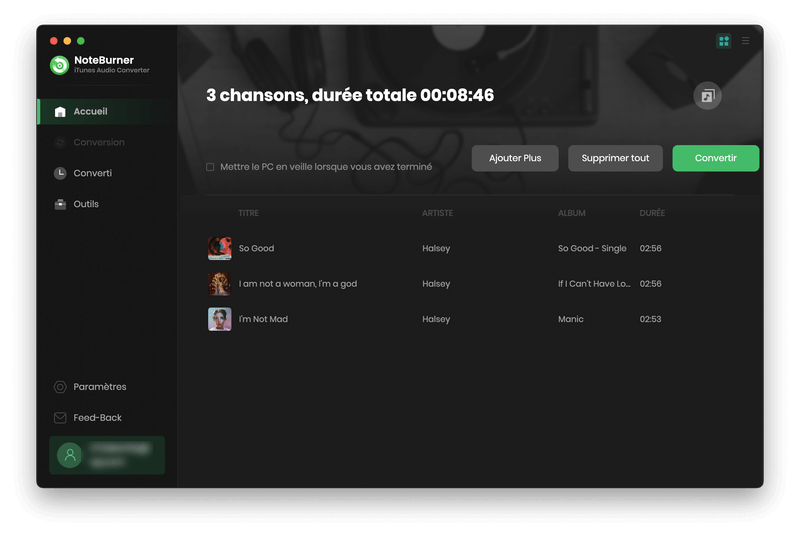Viewport: 800px width, 536px height.
Task: Click the round music library icon
Action: point(707,96)
